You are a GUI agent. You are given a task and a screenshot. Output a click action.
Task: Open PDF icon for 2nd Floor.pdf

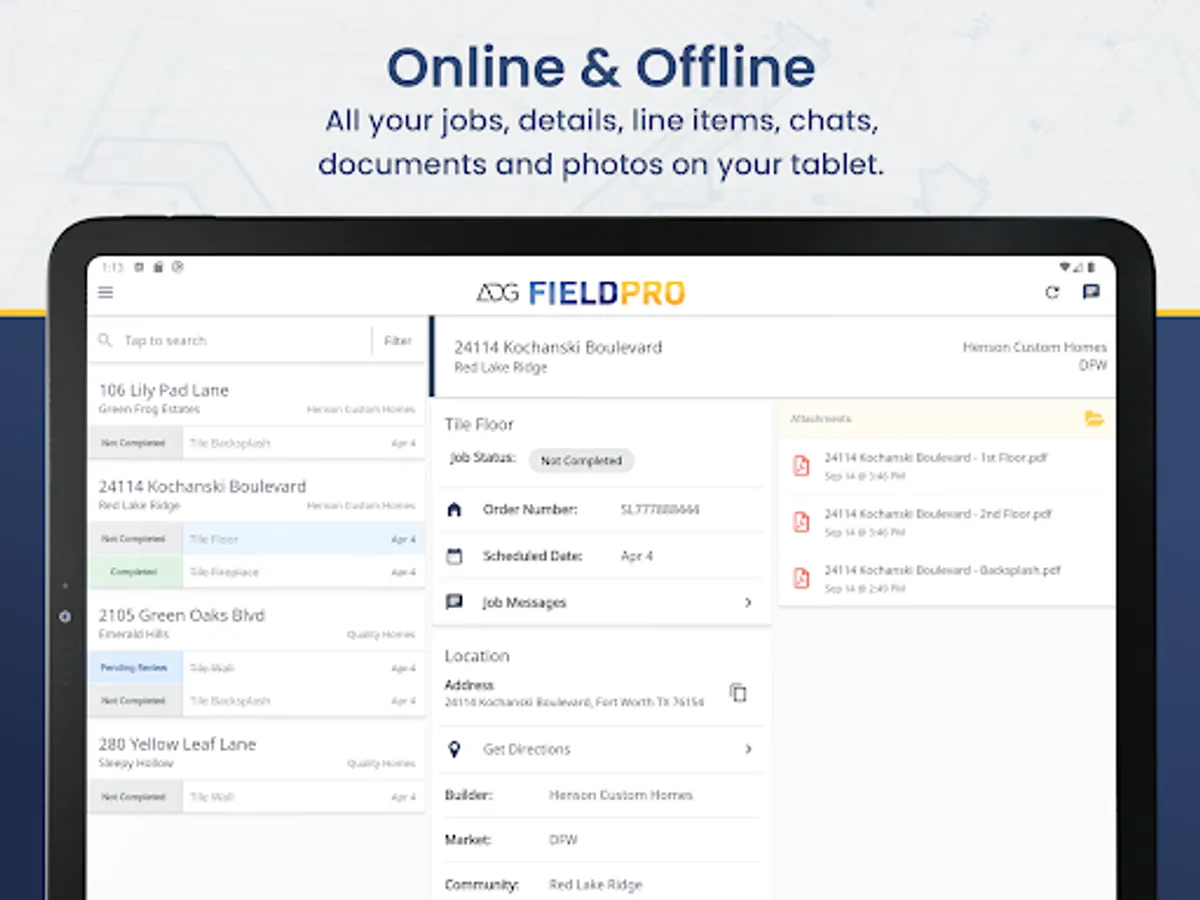point(801,522)
